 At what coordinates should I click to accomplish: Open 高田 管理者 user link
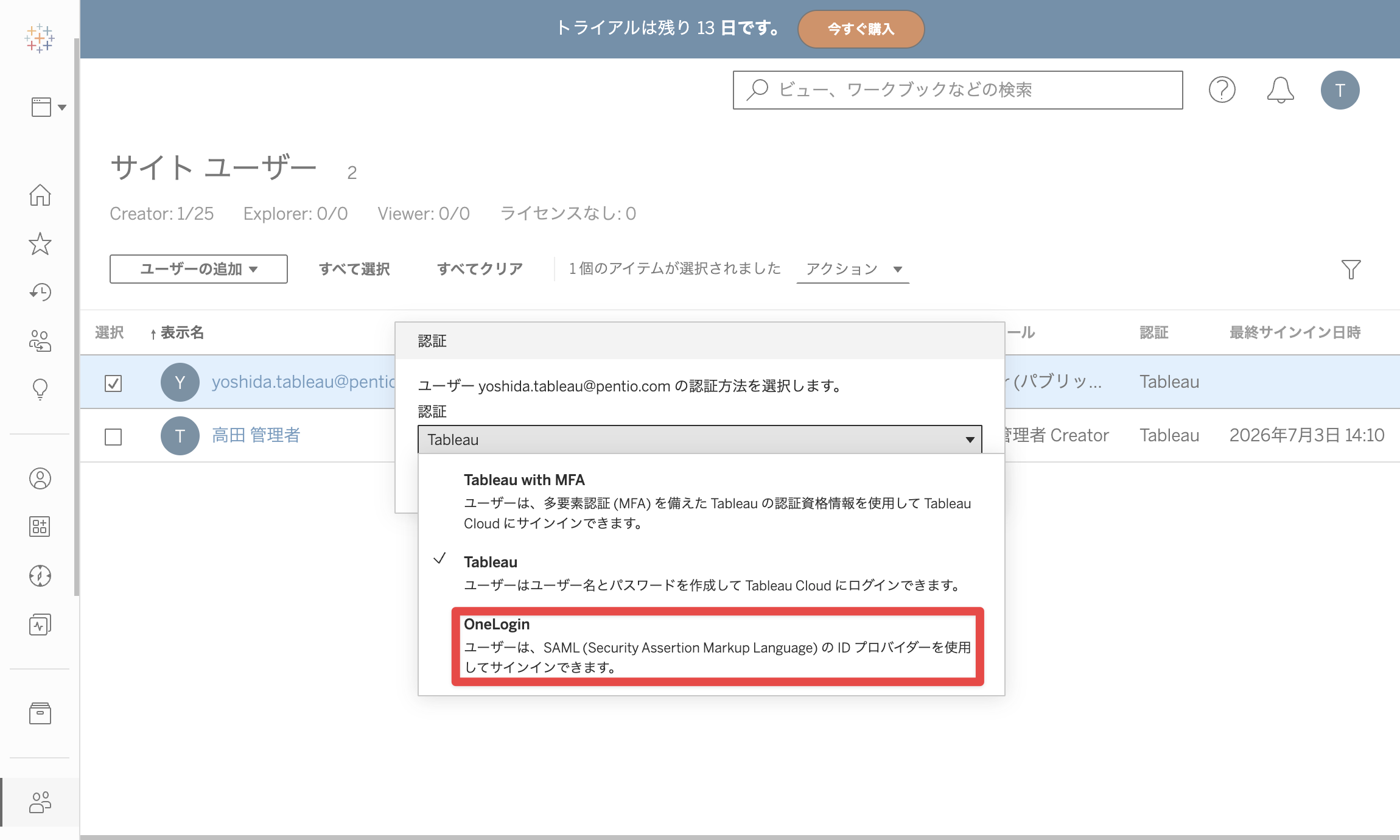256,435
